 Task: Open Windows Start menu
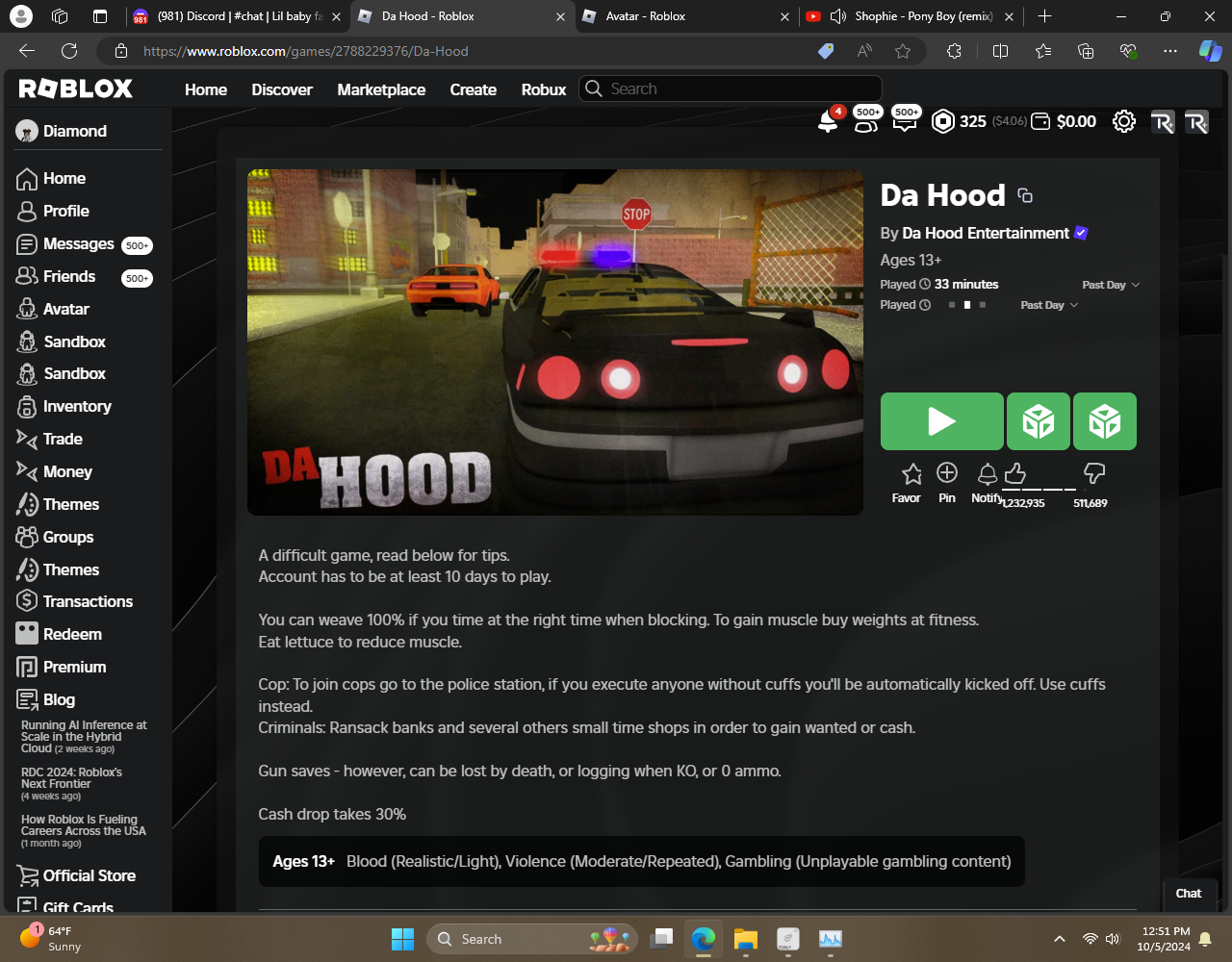tap(402, 939)
